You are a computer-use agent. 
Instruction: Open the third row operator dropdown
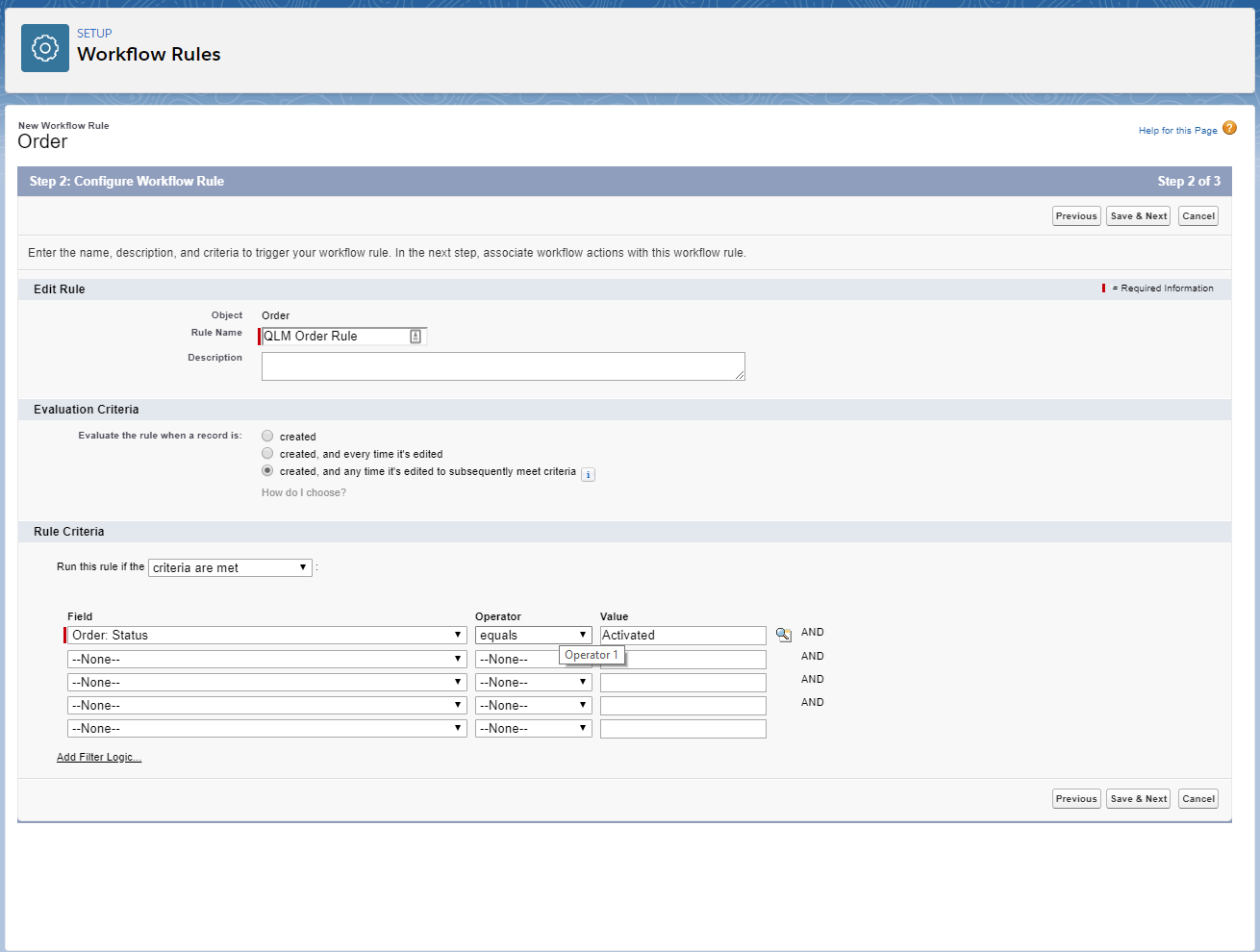534,682
